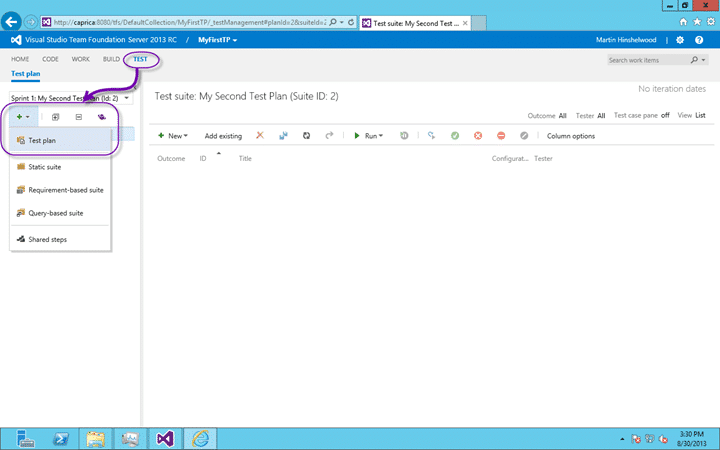The height and width of the screenshot is (450, 720).
Task: Open the Run tests dropdown
Action: point(368,136)
